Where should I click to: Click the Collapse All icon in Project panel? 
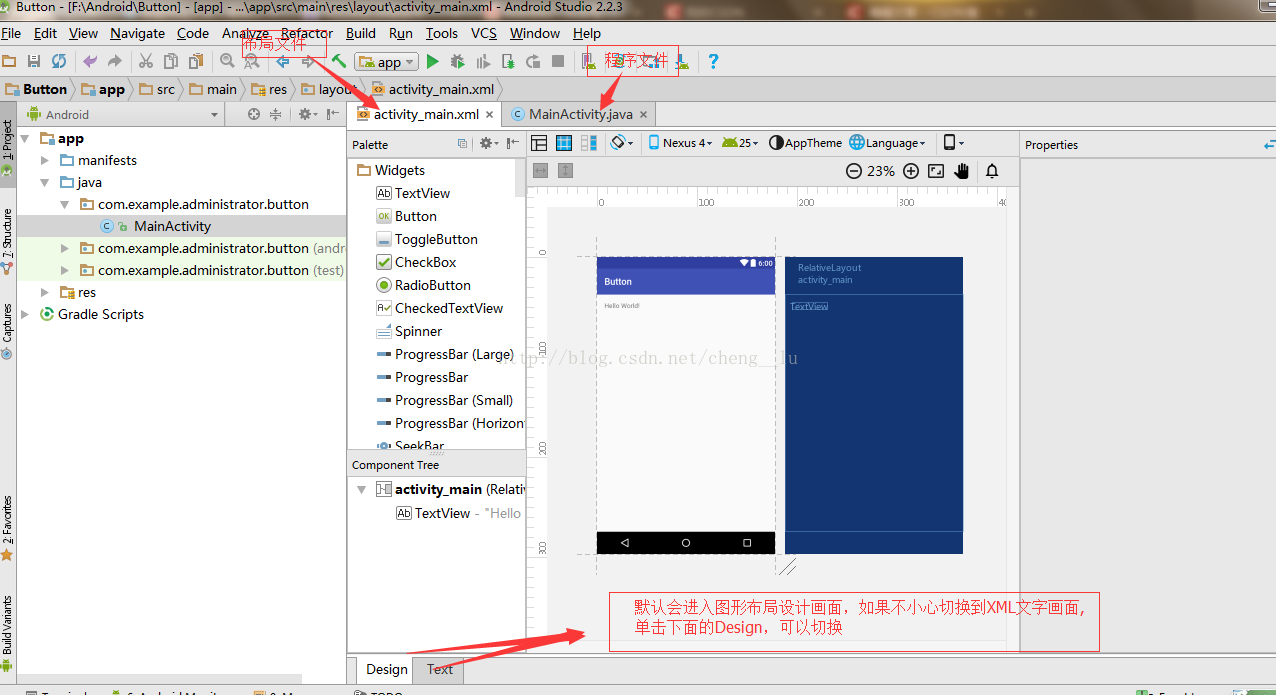[x=276, y=114]
